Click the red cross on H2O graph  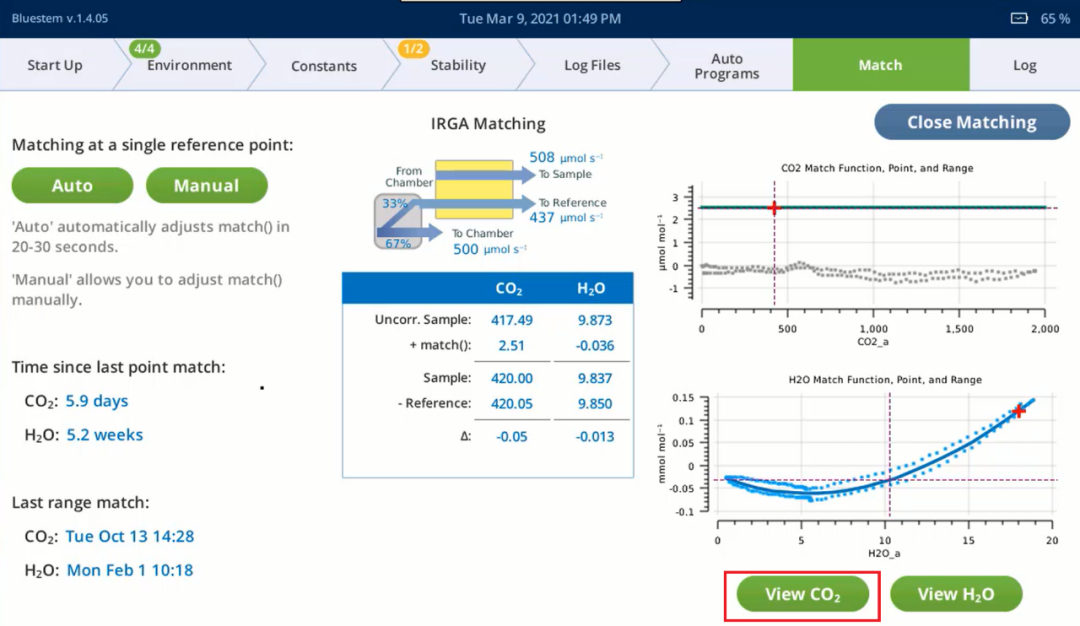(1018, 411)
